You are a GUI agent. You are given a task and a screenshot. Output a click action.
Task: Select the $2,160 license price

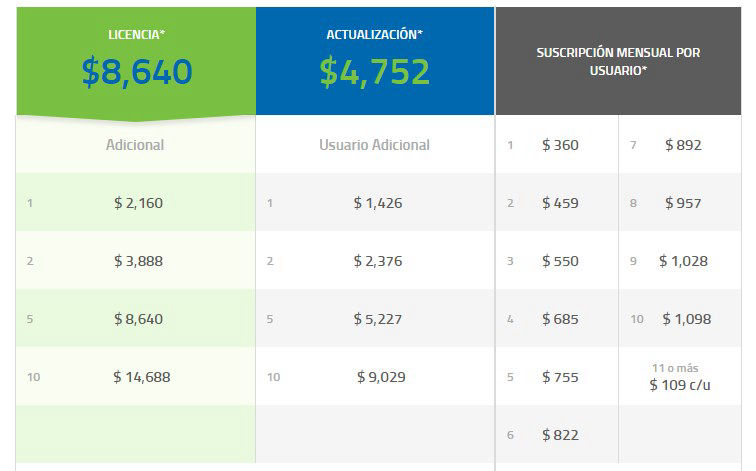click(138, 203)
